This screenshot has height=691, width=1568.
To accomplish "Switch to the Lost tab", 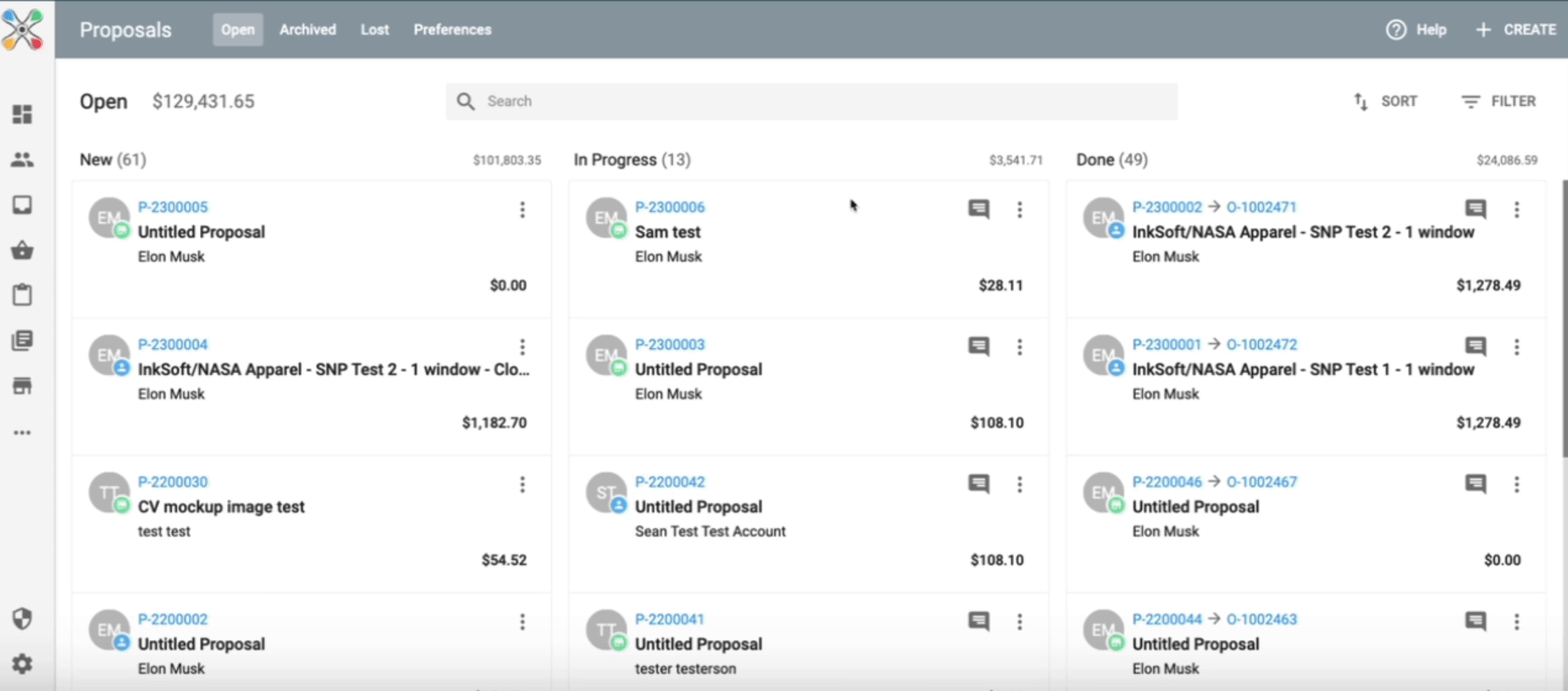I will 374,30.
